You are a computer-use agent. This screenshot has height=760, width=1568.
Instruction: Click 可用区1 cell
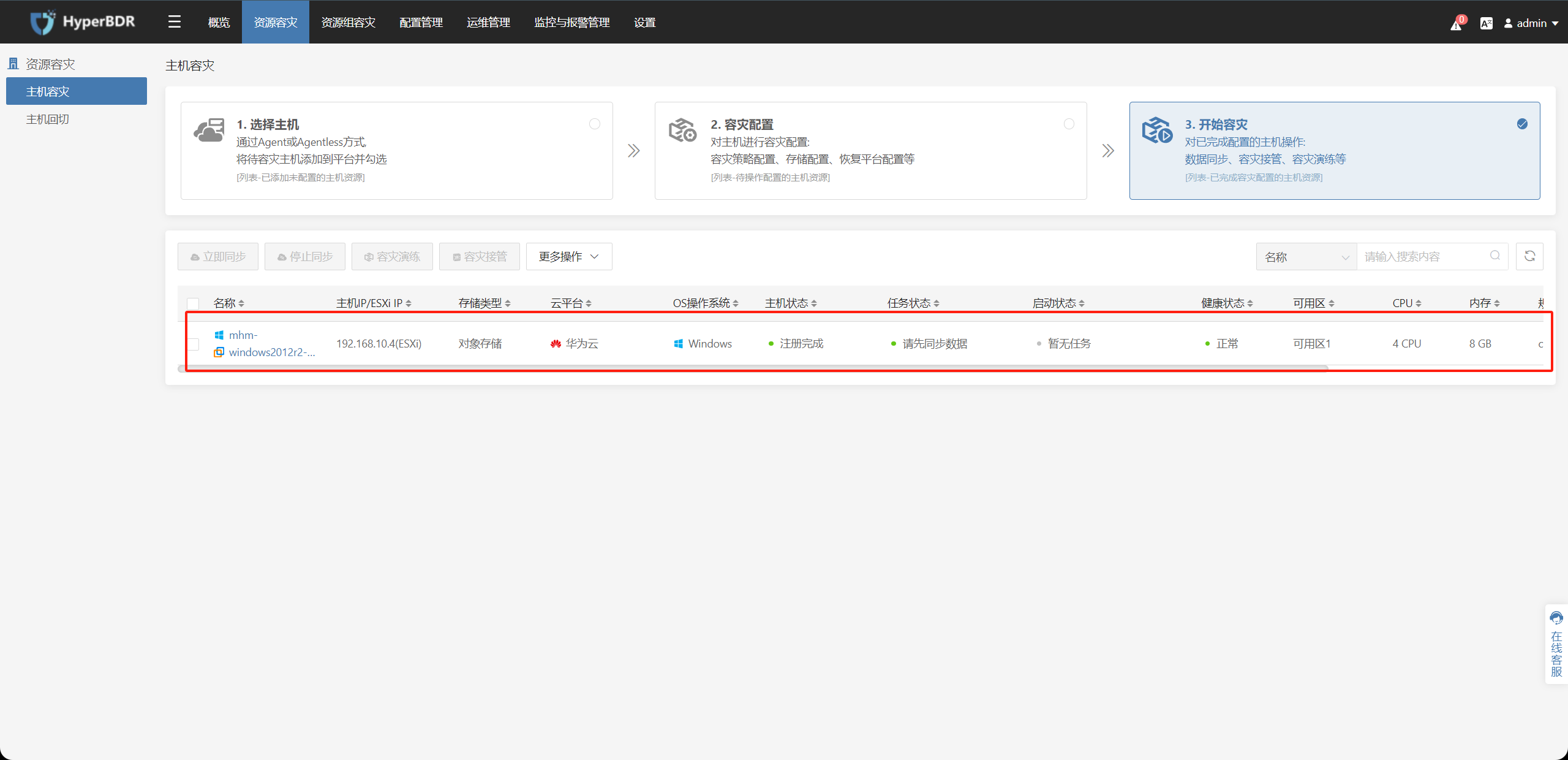point(1311,344)
